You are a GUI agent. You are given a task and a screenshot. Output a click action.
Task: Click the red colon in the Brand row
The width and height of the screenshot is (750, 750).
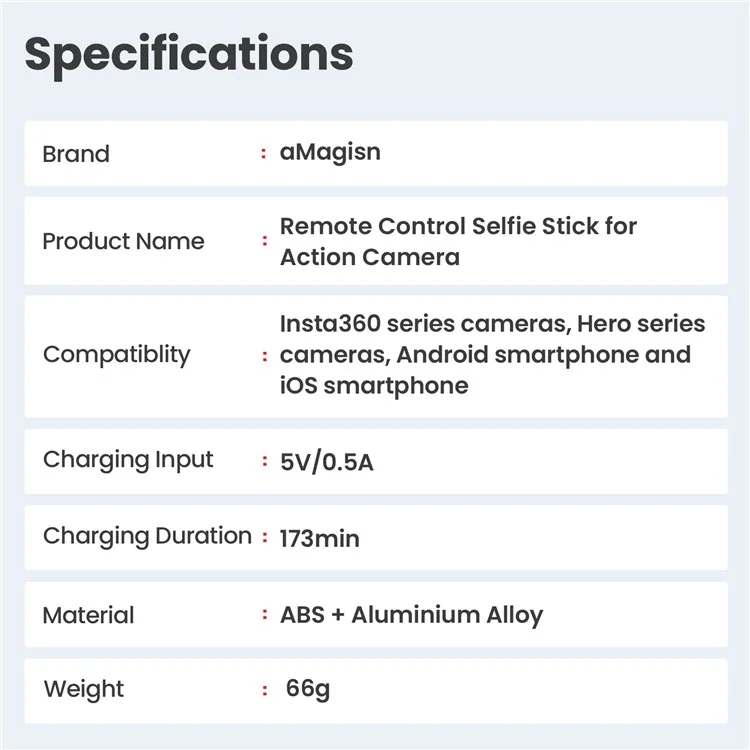pos(264,154)
